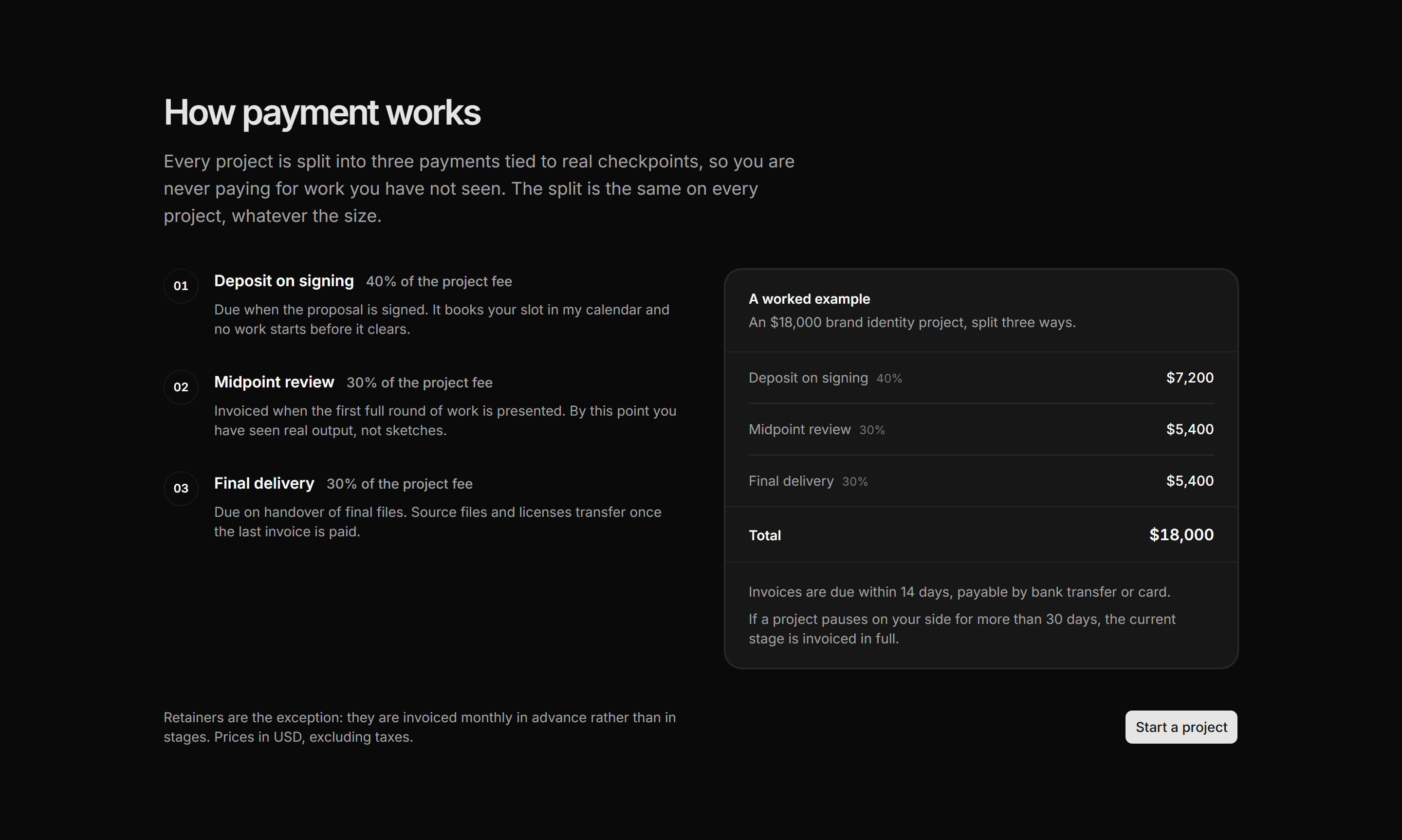
Task: Click the Retainers are the exception footnote
Action: 420,728
